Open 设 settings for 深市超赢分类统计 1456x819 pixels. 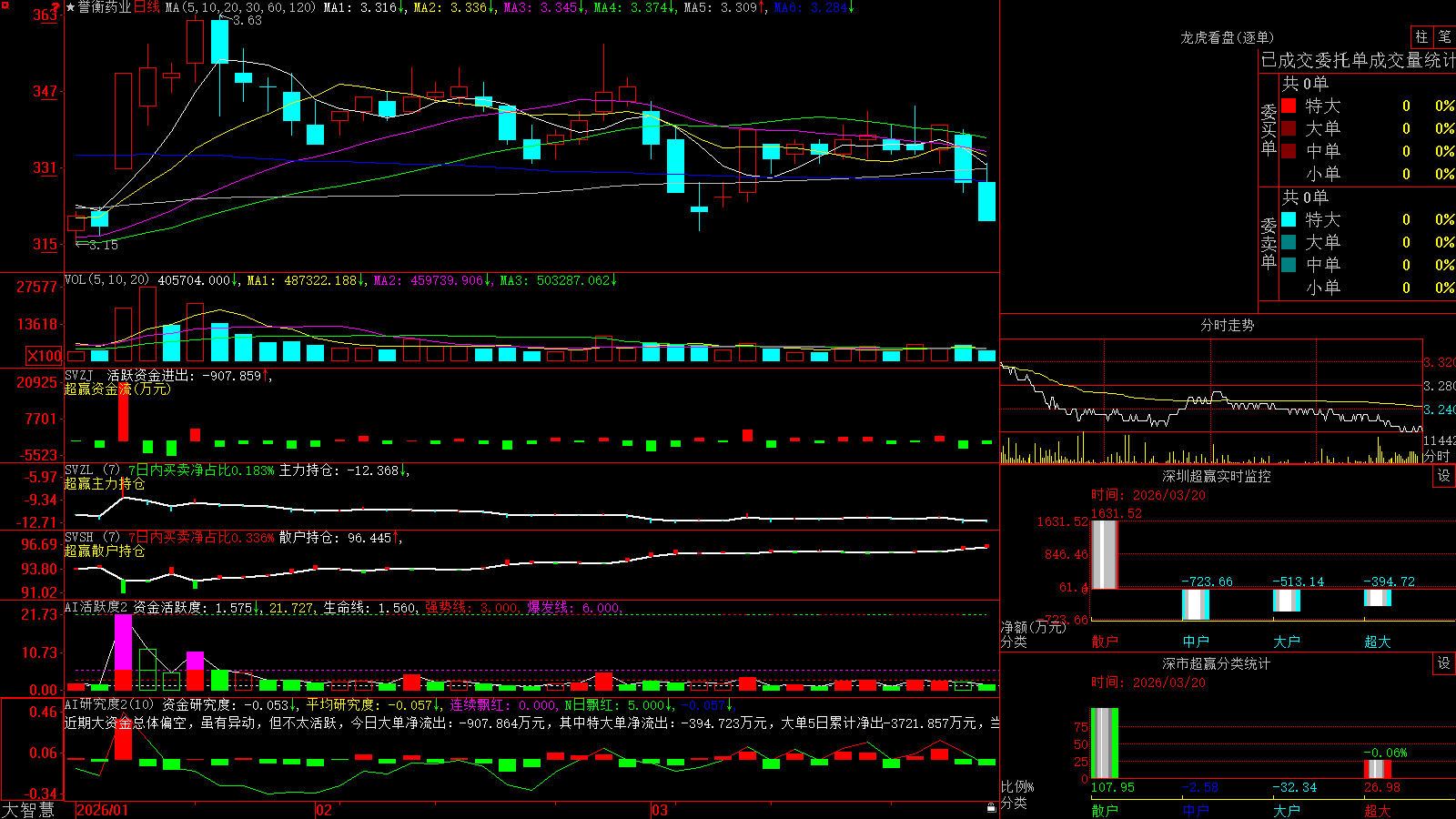click(x=1444, y=663)
